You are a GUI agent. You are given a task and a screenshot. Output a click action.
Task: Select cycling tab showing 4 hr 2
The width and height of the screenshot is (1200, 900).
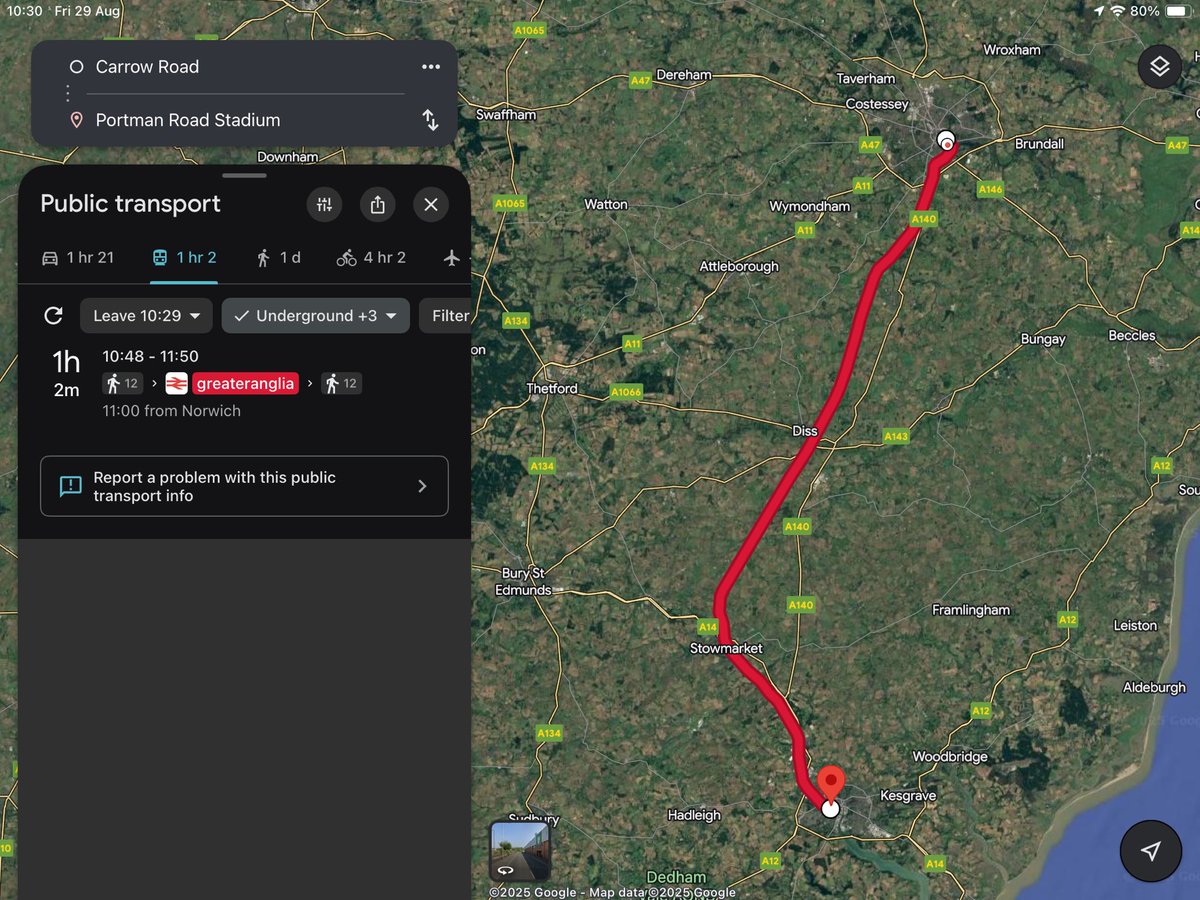pos(371,258)
